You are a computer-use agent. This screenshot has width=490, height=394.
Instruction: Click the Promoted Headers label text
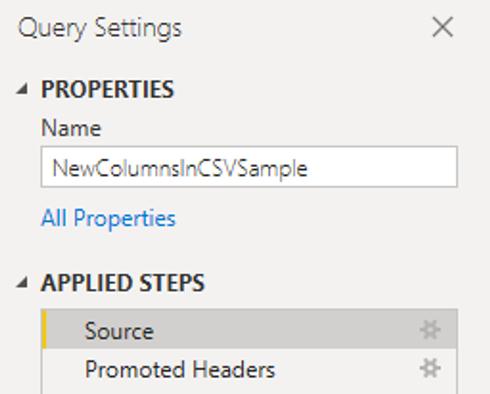(x=180, y=369)
